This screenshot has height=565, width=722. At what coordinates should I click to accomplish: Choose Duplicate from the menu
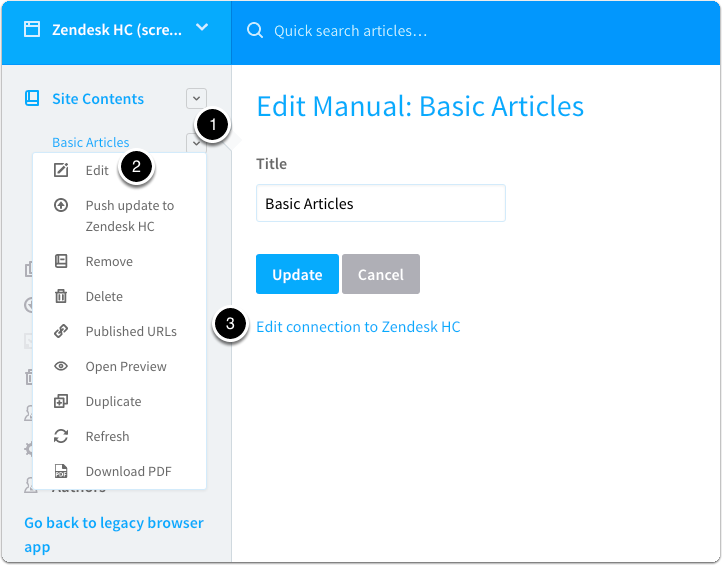113,402
